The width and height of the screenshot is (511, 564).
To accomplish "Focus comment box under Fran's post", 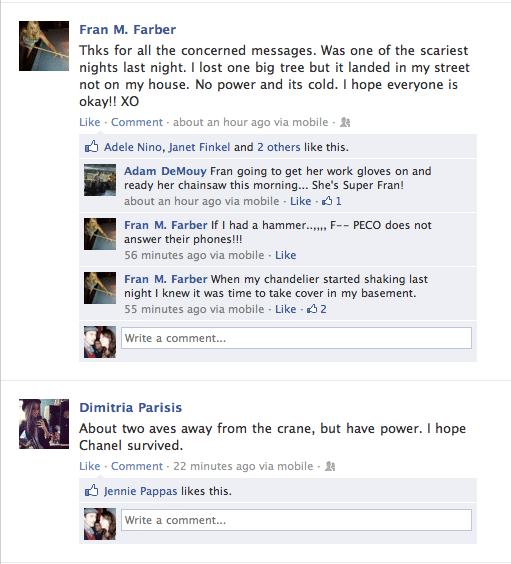I will click(x=296, y=338).
